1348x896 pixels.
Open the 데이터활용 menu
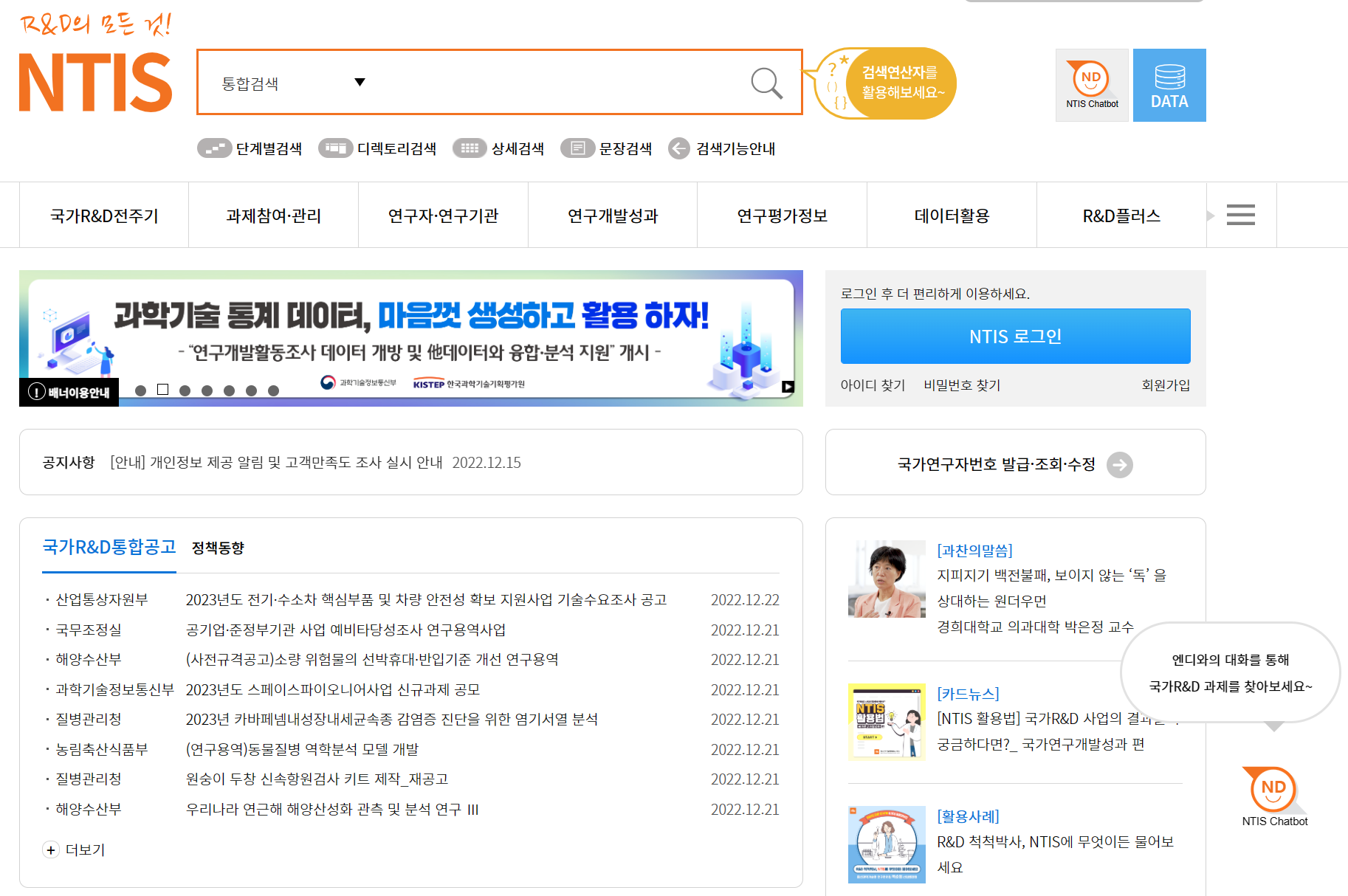[951, 215]
